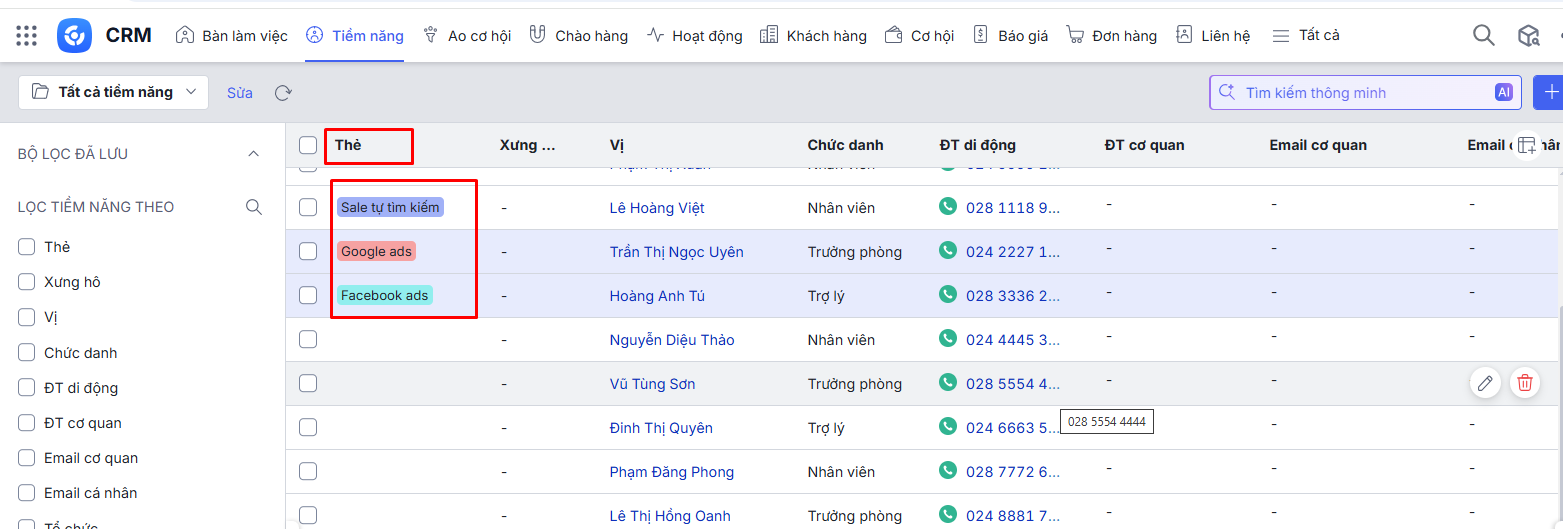Click the Sửa edit link
The image size is (1563, 529).
click(239, 93)
